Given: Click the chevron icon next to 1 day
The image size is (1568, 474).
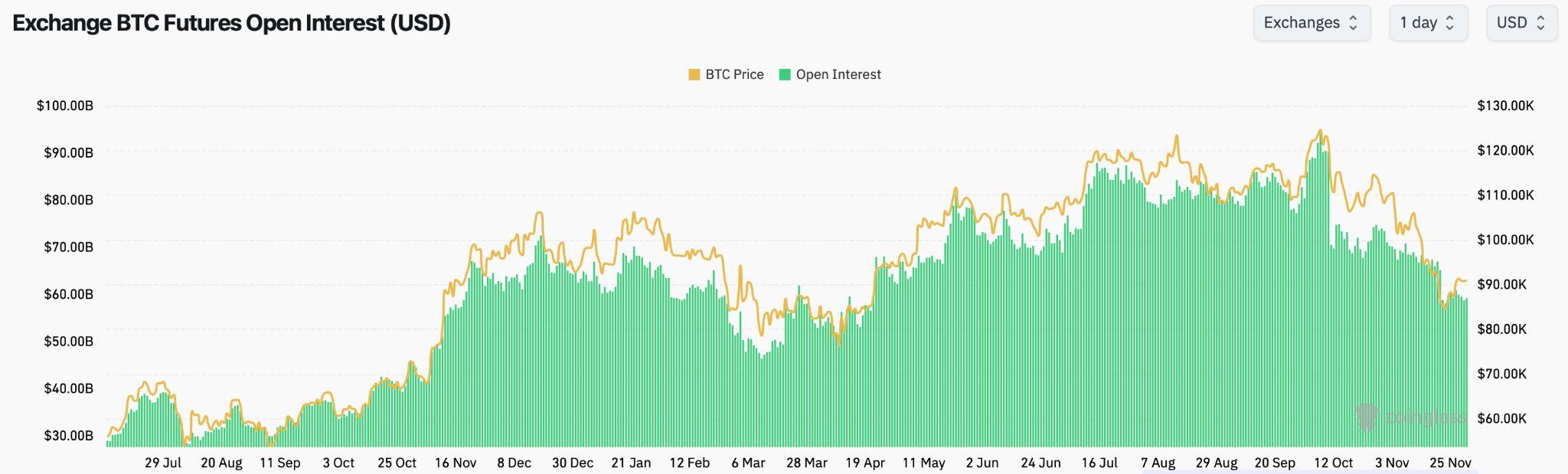Looking at the screenshot, I should [1449, 23].
